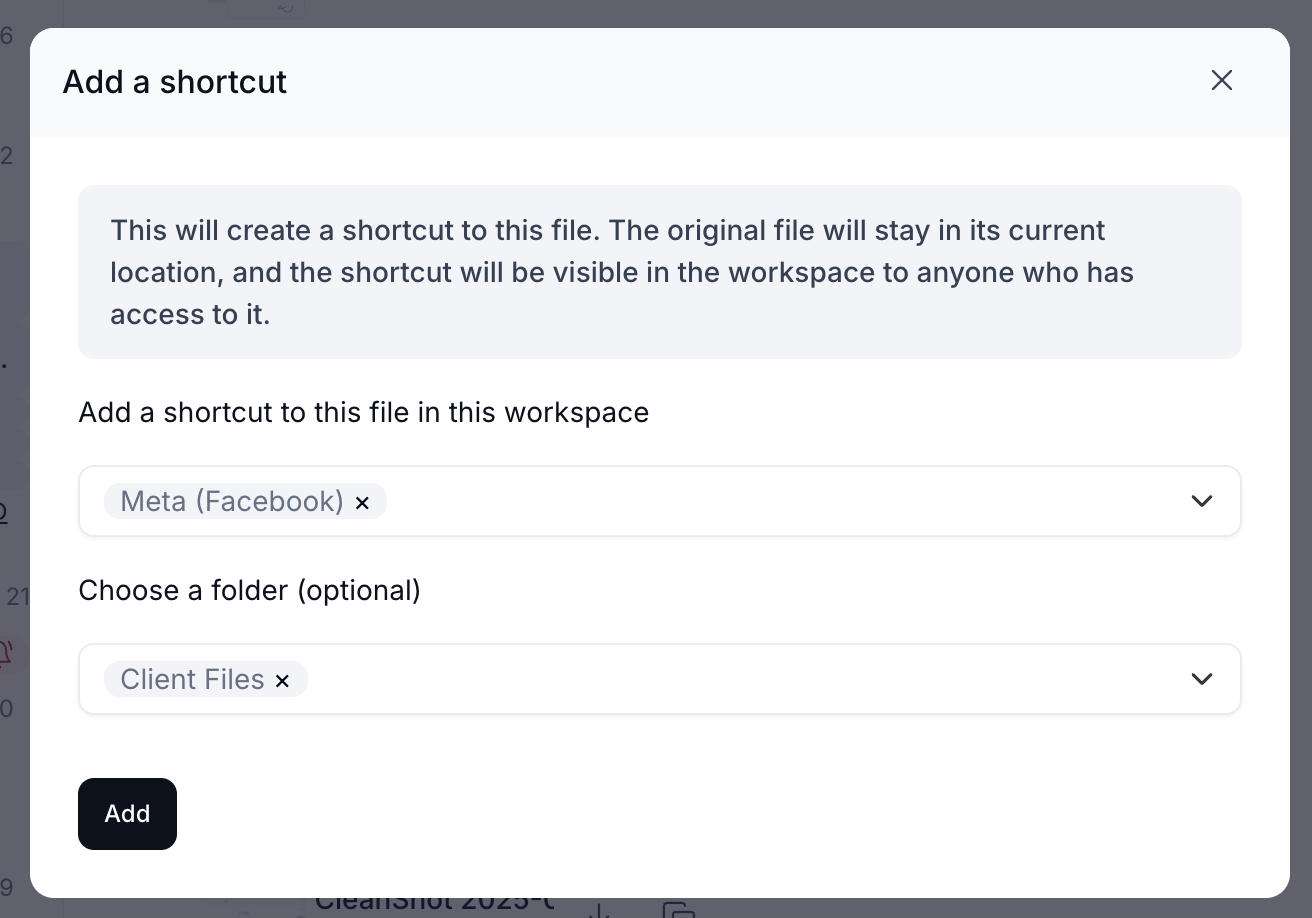Remove the Meta (Facebook) workspace tag
Screen dimensions: 1312x918
click(x=363, y=503)
